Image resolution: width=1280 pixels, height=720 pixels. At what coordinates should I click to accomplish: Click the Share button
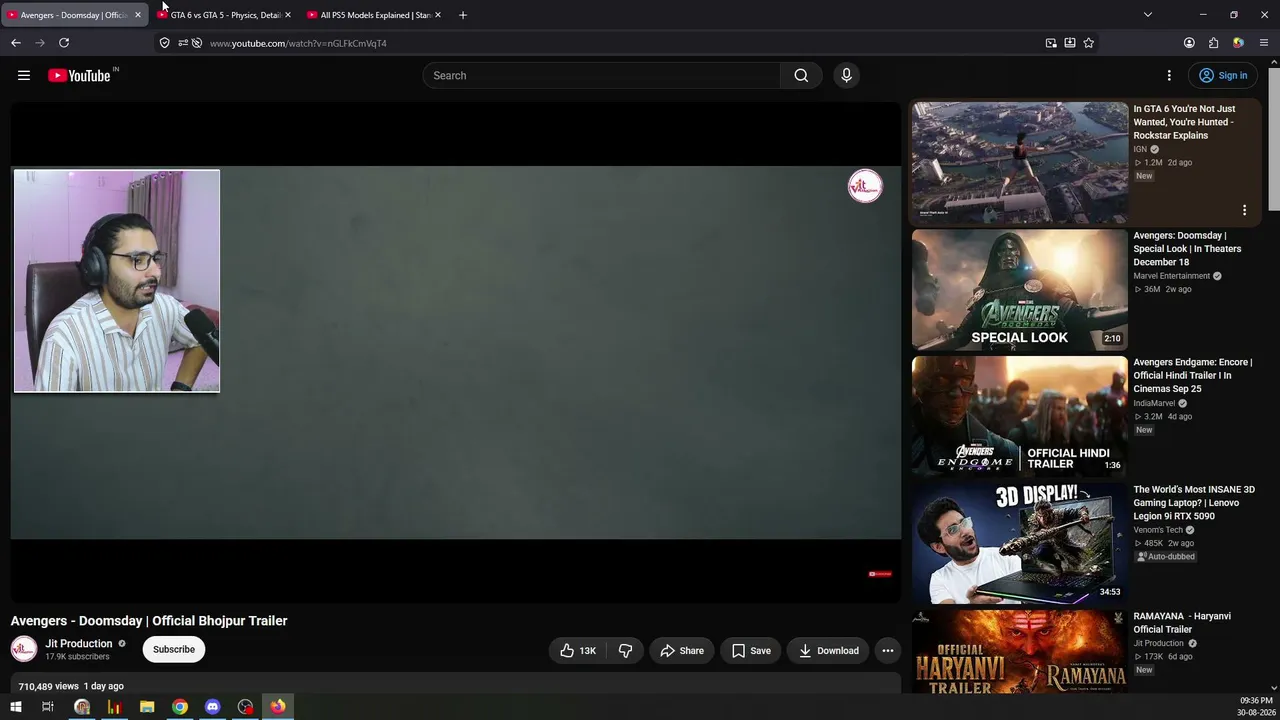(682, 651)
